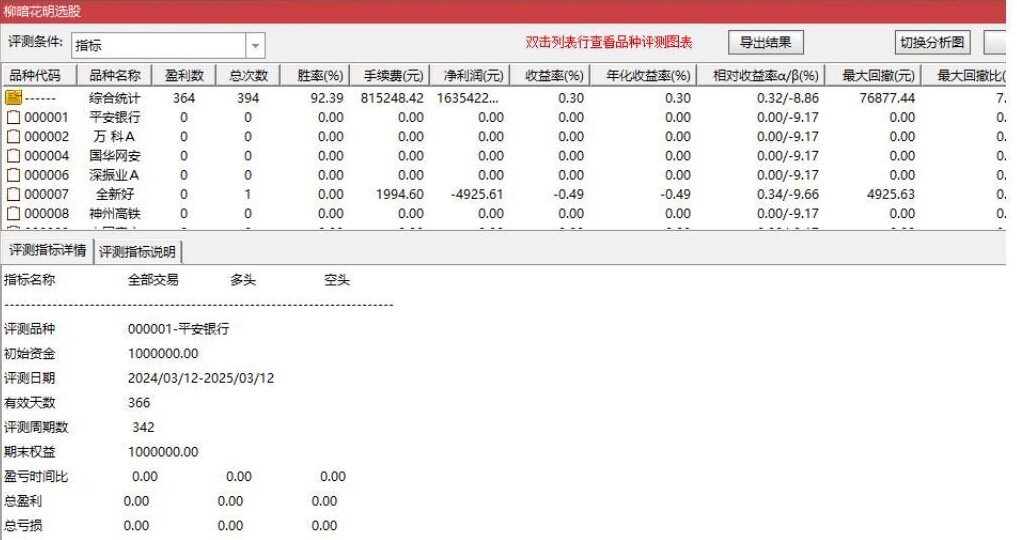
Task: Click the 多头 column label
Action: coord(243,279)
